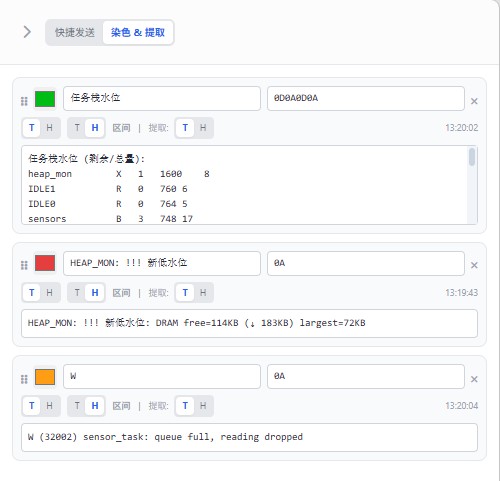The image size is (500, 481).
Task: Click the IDLE0 row in extracted output
Action: (x=108, y=204)
